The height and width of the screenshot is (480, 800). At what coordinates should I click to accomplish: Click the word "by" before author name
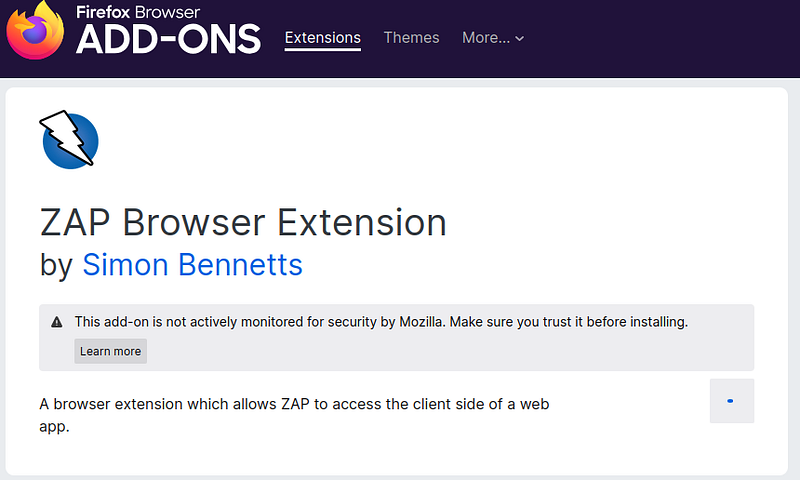(x=56, y=265)
